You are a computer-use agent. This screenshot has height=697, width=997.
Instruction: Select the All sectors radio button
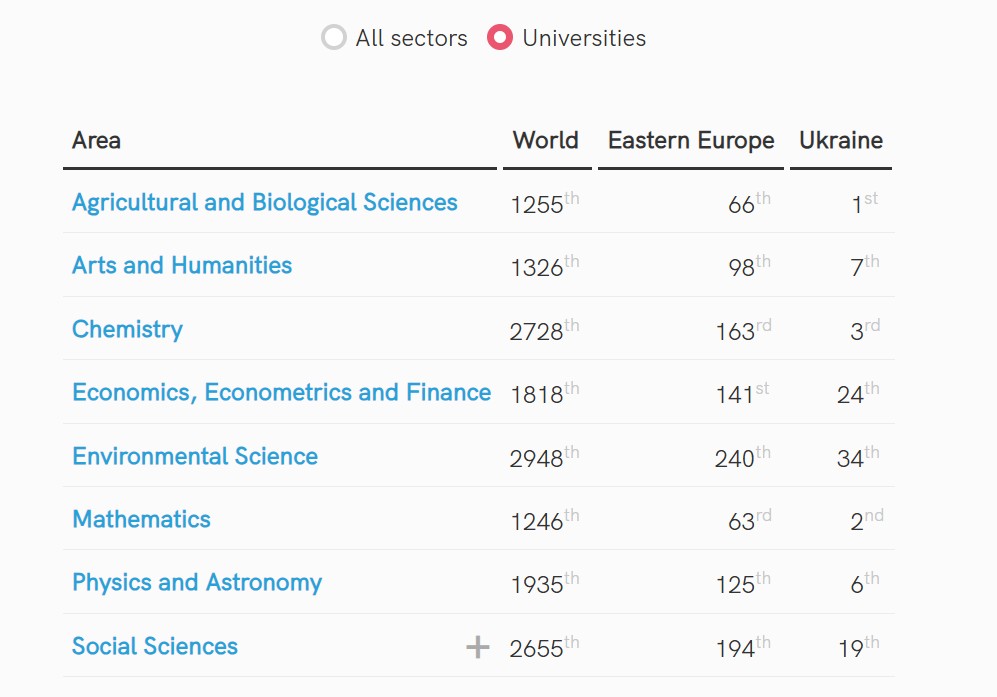click(334, 38)
